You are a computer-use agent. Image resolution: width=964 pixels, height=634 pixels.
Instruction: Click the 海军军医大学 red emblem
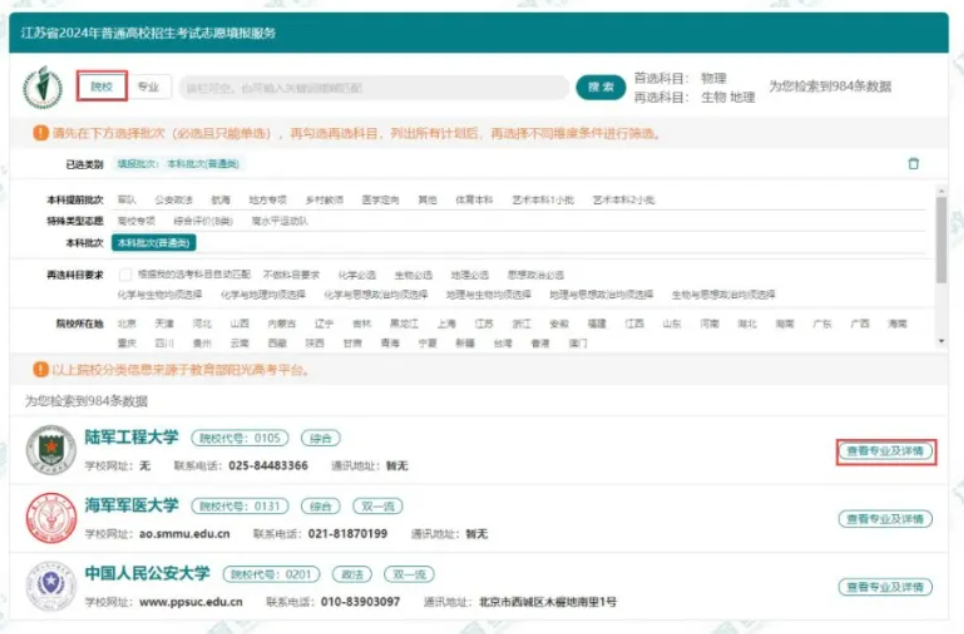51,518
